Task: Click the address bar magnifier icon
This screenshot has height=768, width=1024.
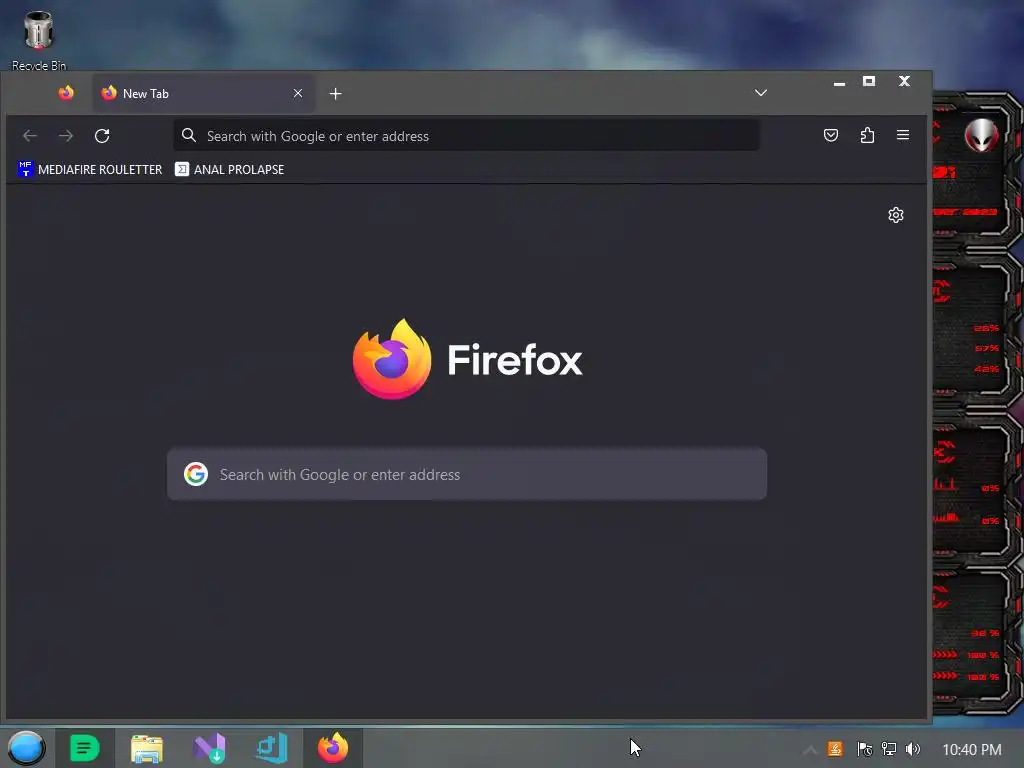Action: pos(189,135)
